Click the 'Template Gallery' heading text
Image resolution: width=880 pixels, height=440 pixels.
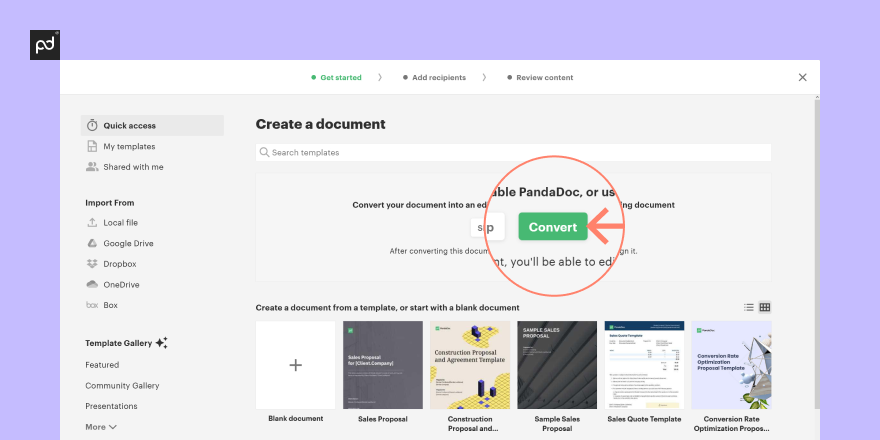[118, 343]
